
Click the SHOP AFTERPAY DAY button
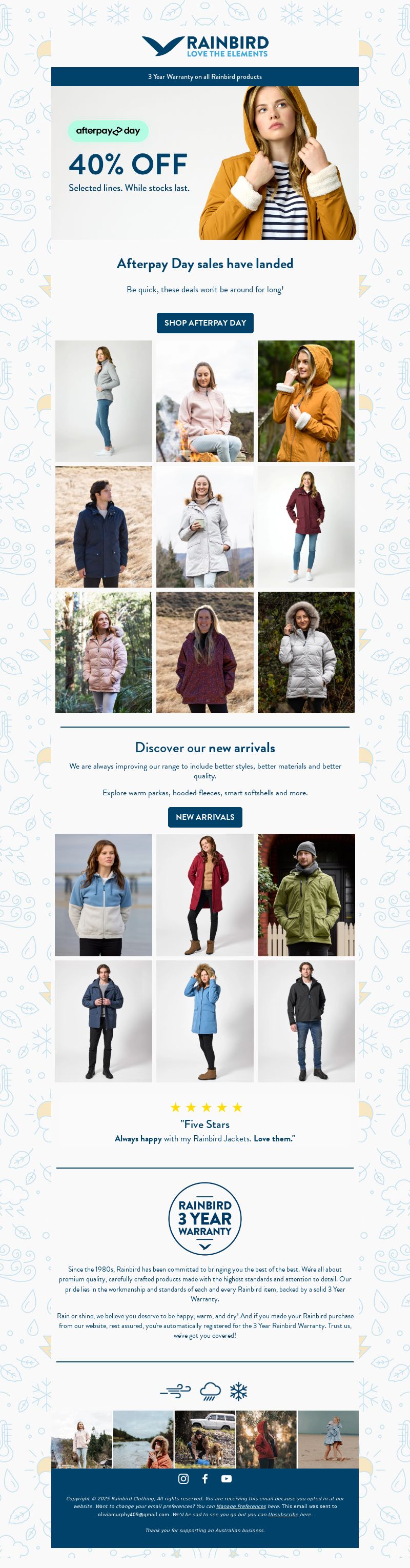(205, 323)
